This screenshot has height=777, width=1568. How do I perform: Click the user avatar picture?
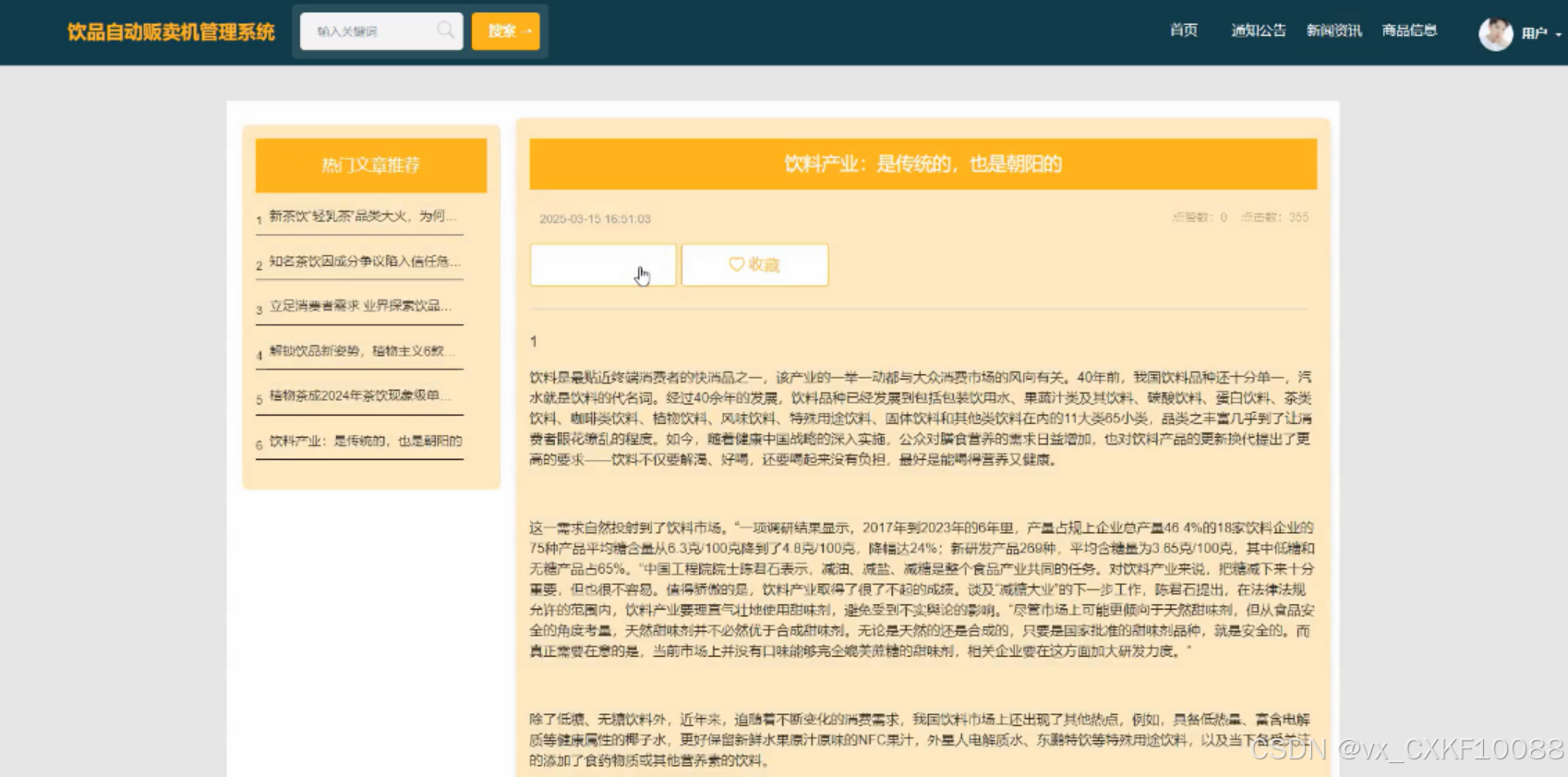pos(1495,33)
